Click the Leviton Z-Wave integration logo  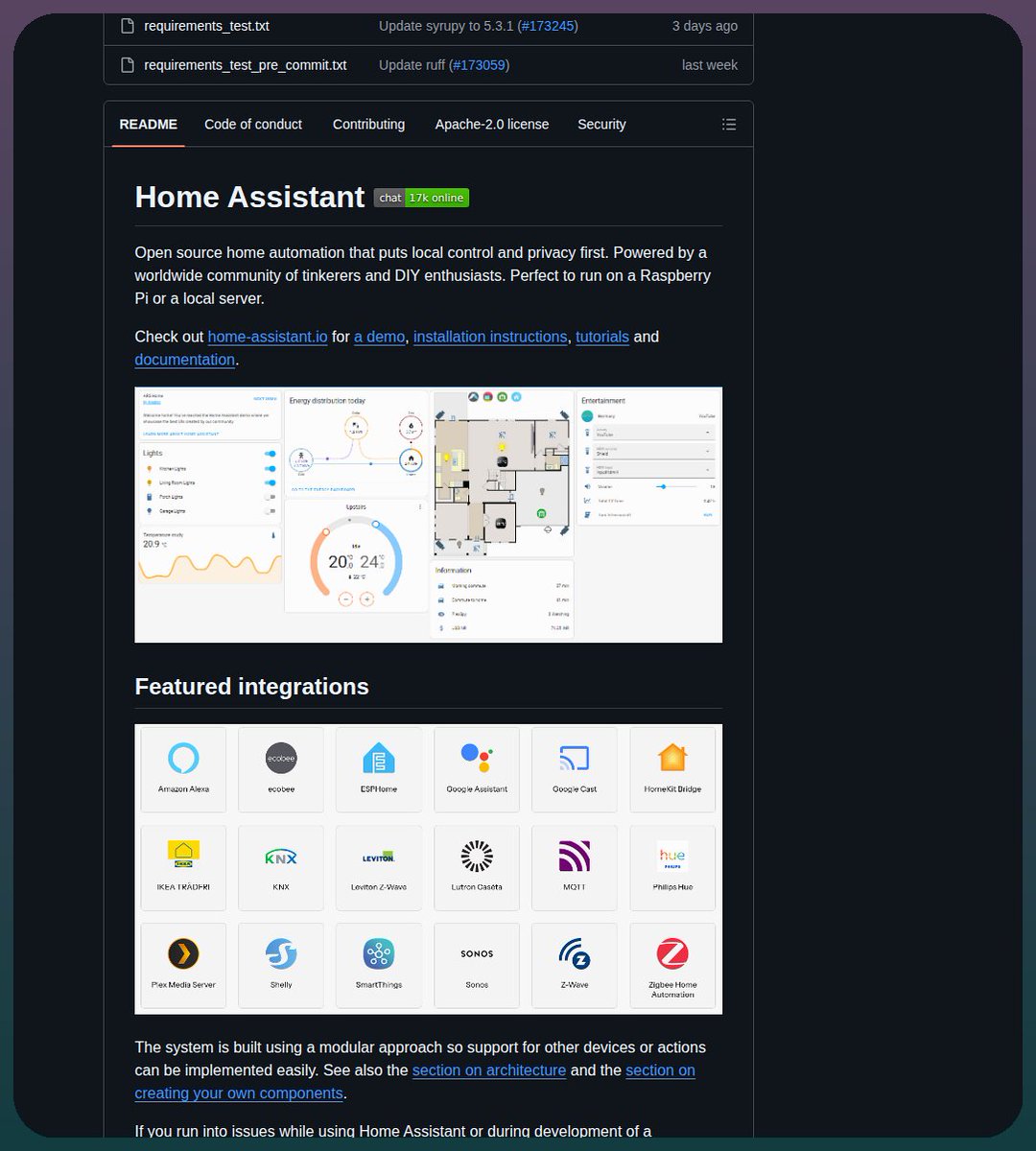pyautogui.click(x=379, y=857)
